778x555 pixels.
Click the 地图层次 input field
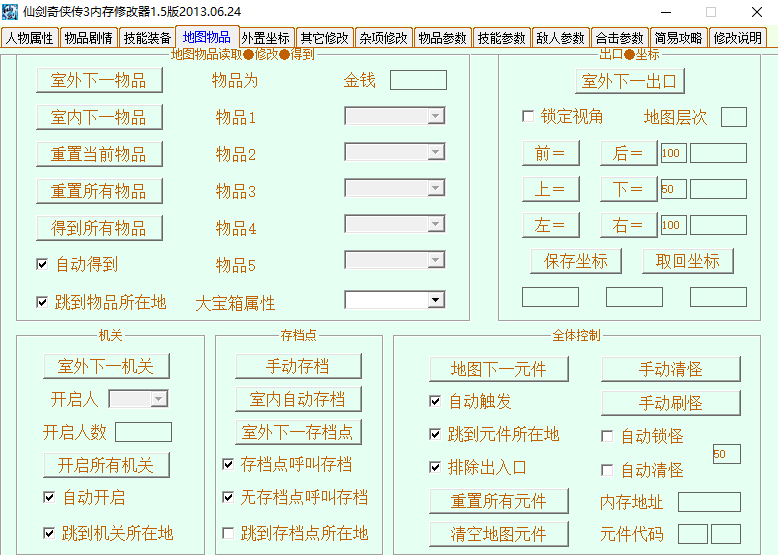(x=733, y=117)
